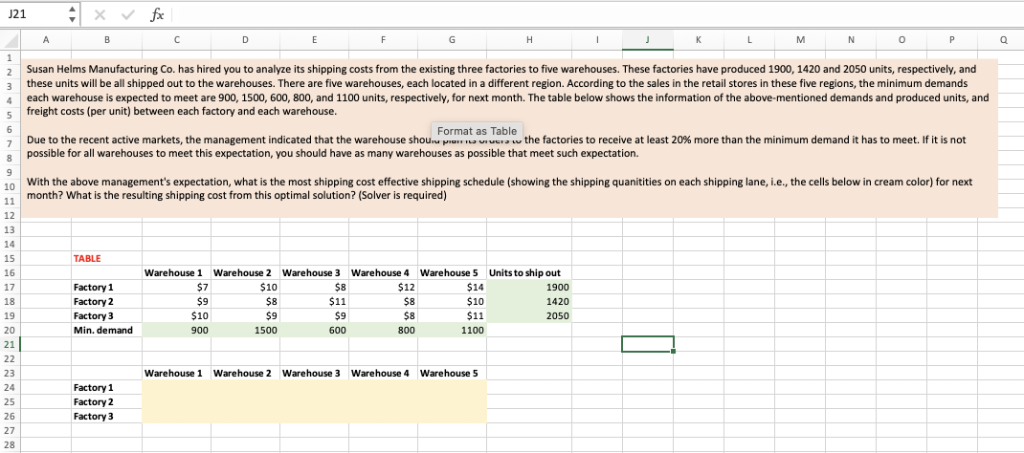
Task: Select column C header
Action: coord(176,40)
